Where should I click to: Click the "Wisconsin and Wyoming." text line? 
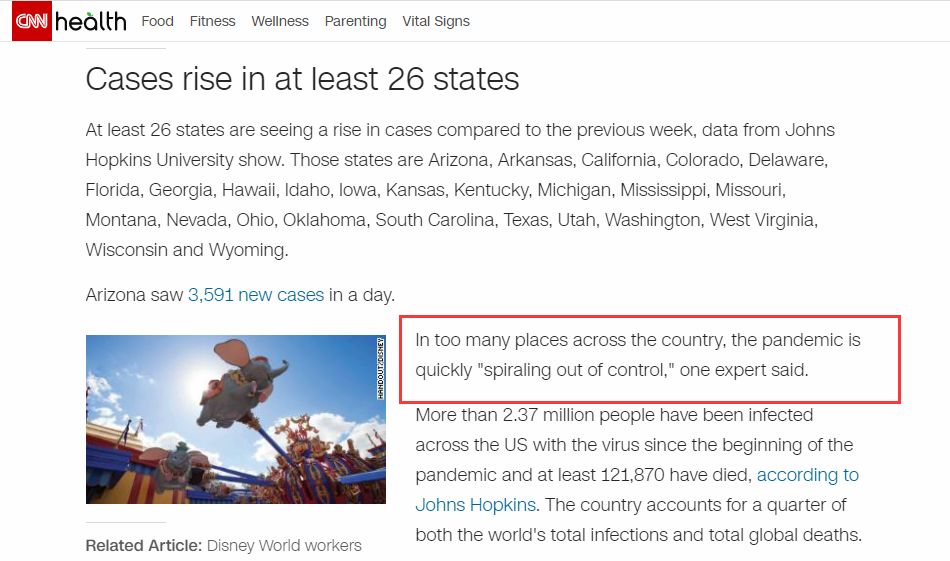pyautogui.click(x=187, y=250)
